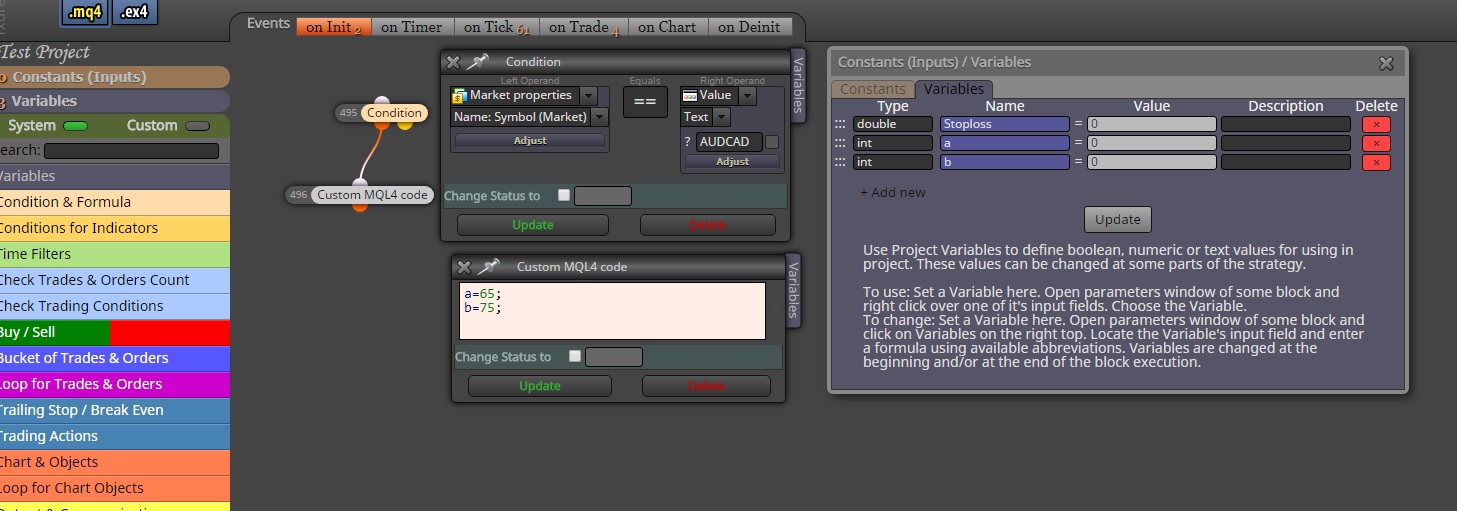Open the Buy / Sell category

pos(114,332)
